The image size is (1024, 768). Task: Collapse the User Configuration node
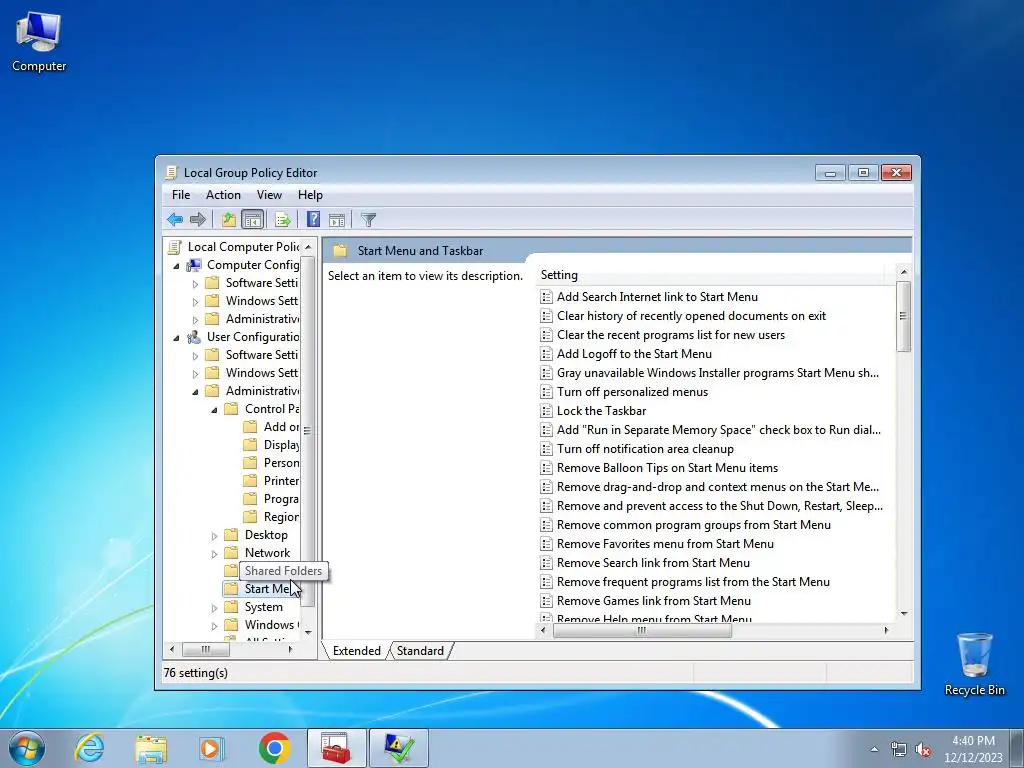pyautogui.click(x=176, y=337)
